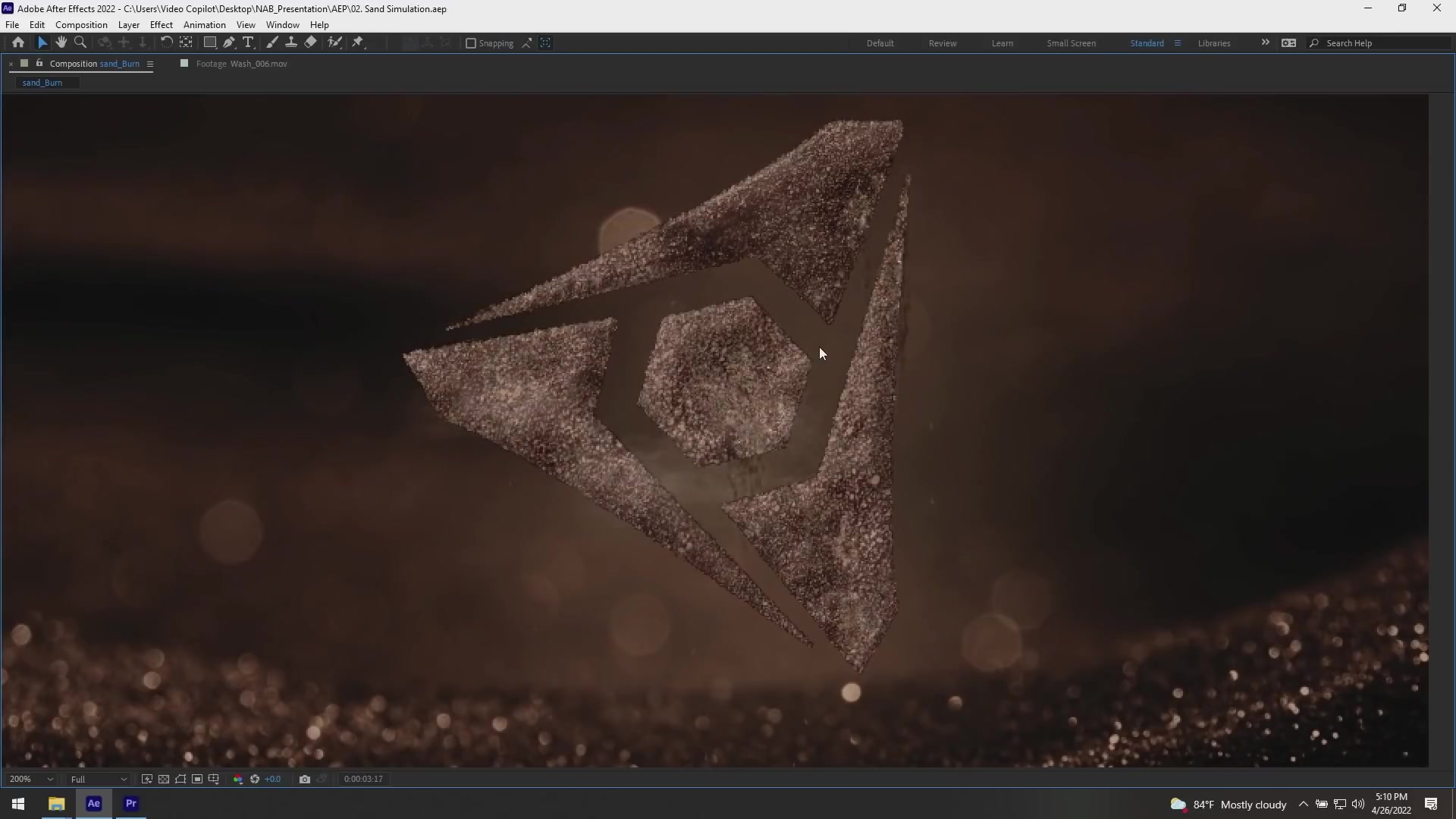Expand the workspace overflow chevrons

point(1265,42)
